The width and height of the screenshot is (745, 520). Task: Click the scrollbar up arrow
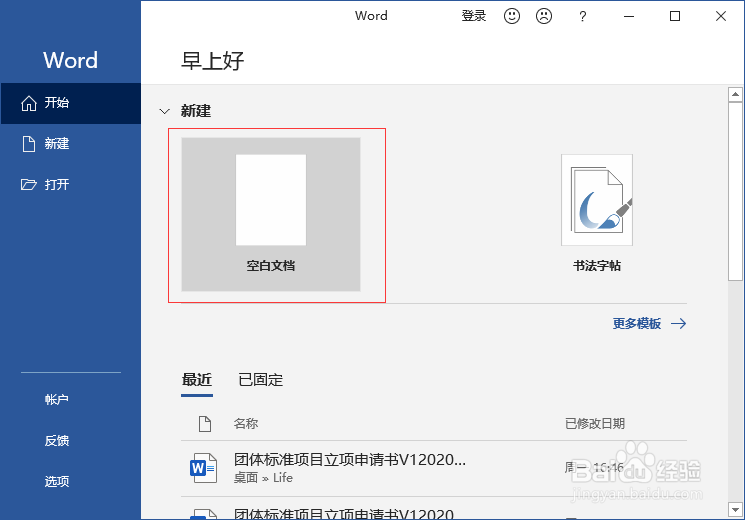735,95
